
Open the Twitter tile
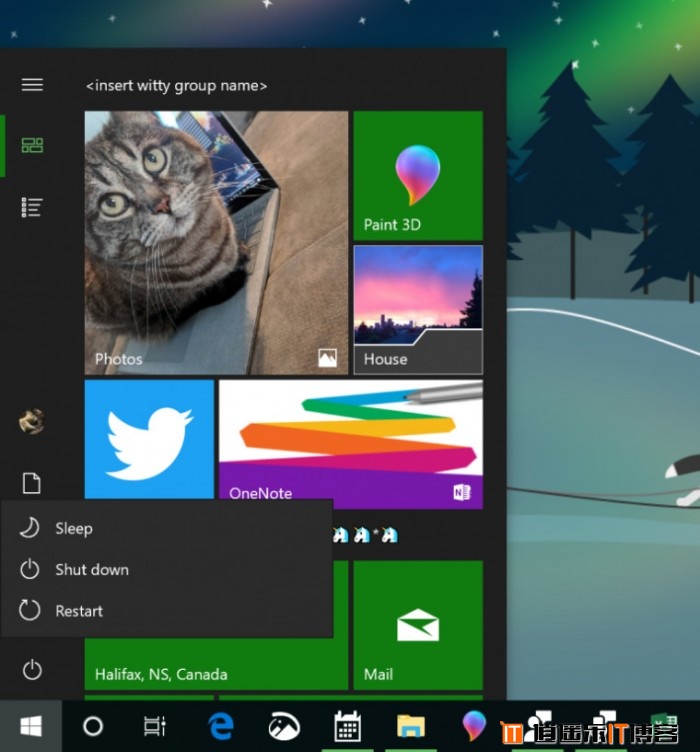click(x=149, y=439)
